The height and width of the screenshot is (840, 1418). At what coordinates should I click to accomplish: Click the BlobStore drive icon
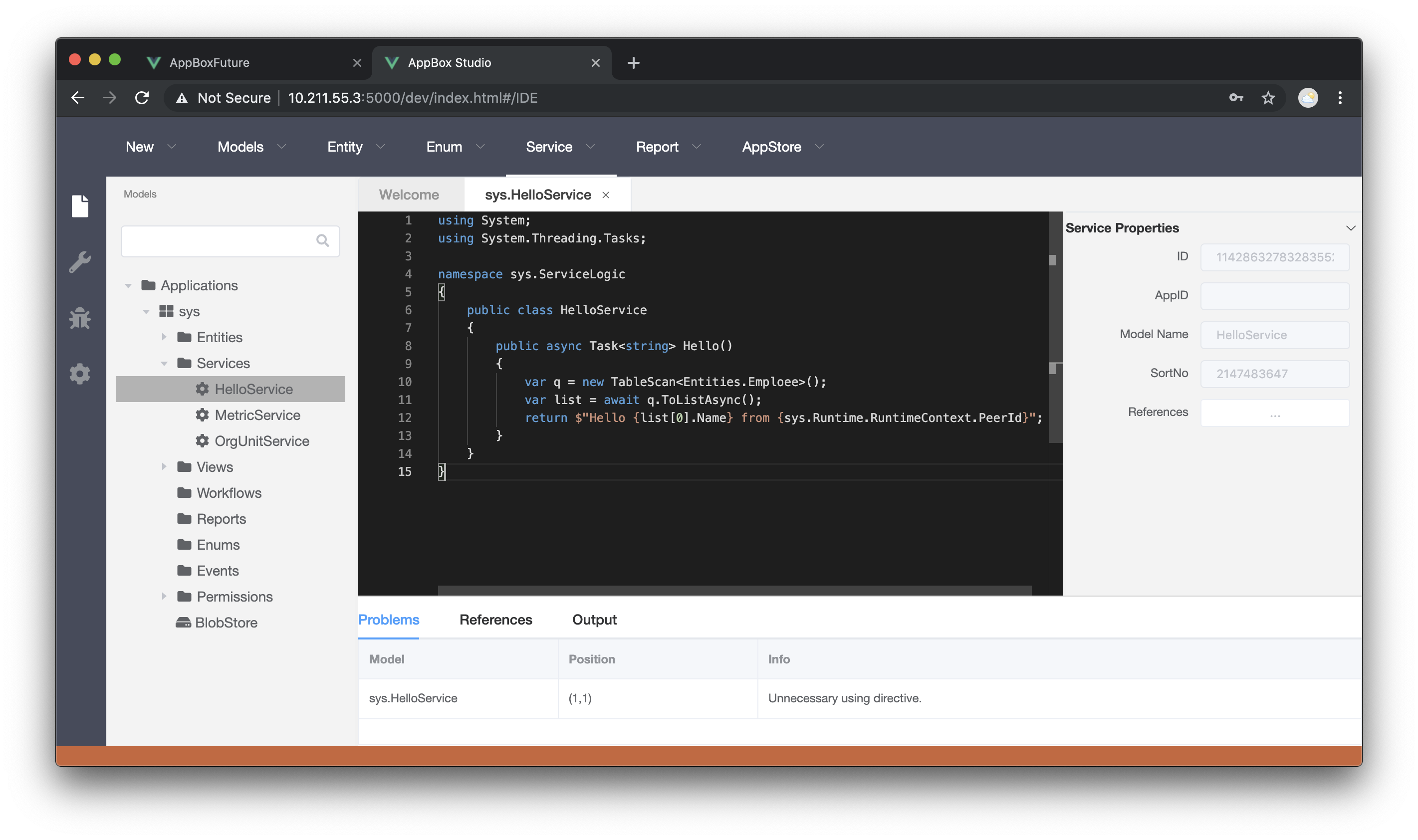(x=183, y=623)
